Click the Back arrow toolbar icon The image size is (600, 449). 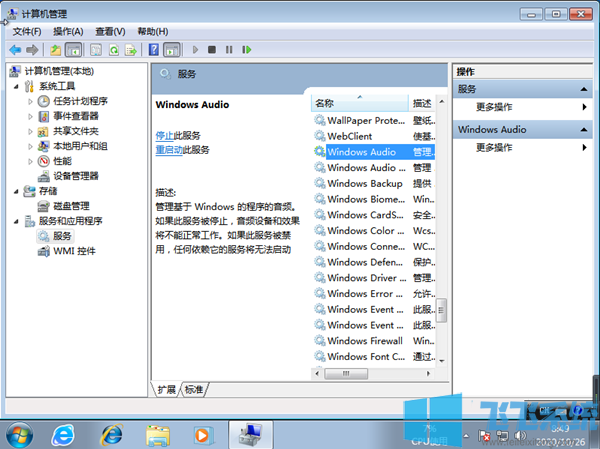click(15, 50)
